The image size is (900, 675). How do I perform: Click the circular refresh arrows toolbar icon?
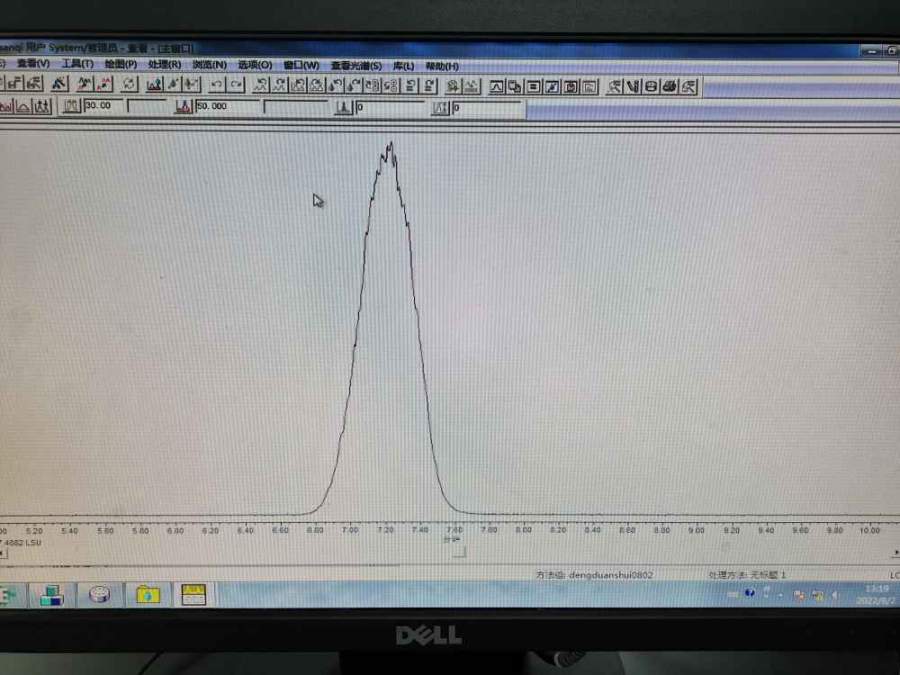tap(129, 85)
